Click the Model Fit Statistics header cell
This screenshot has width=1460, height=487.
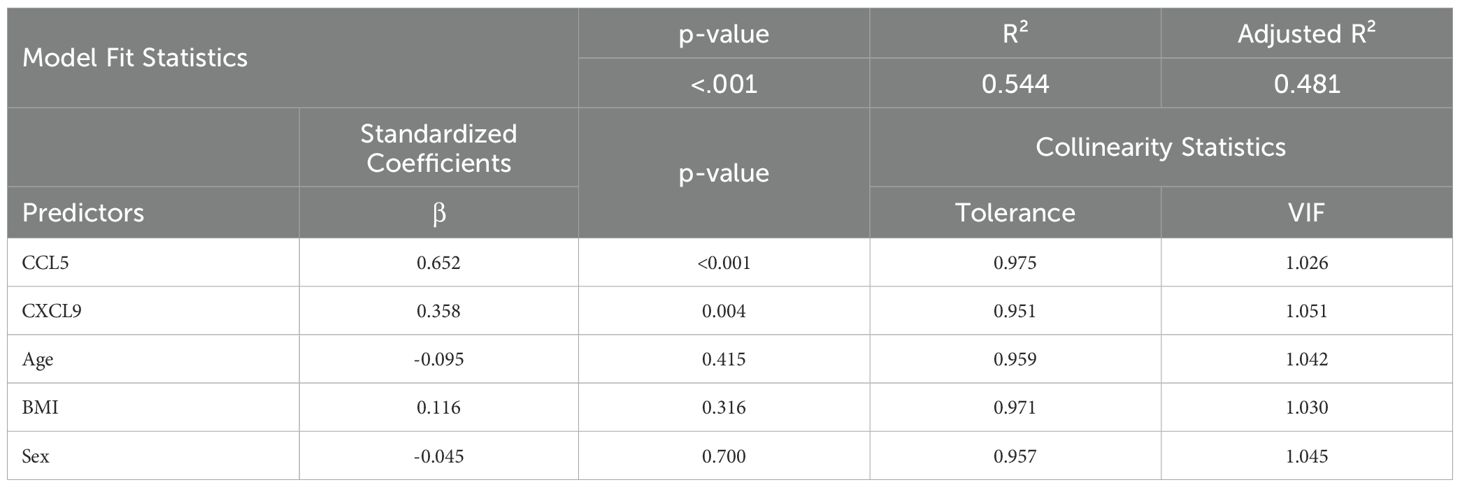pyautogui.click(x=135, y=57)
